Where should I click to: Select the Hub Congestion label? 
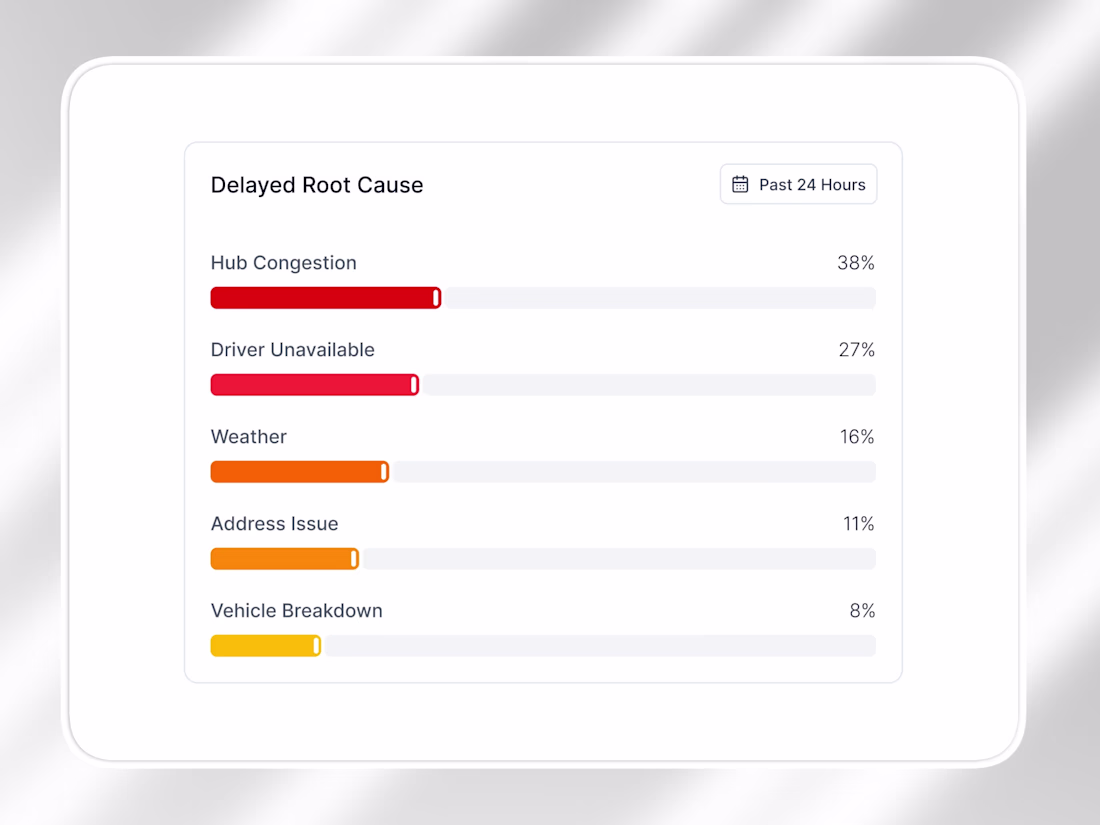point(283,263)
